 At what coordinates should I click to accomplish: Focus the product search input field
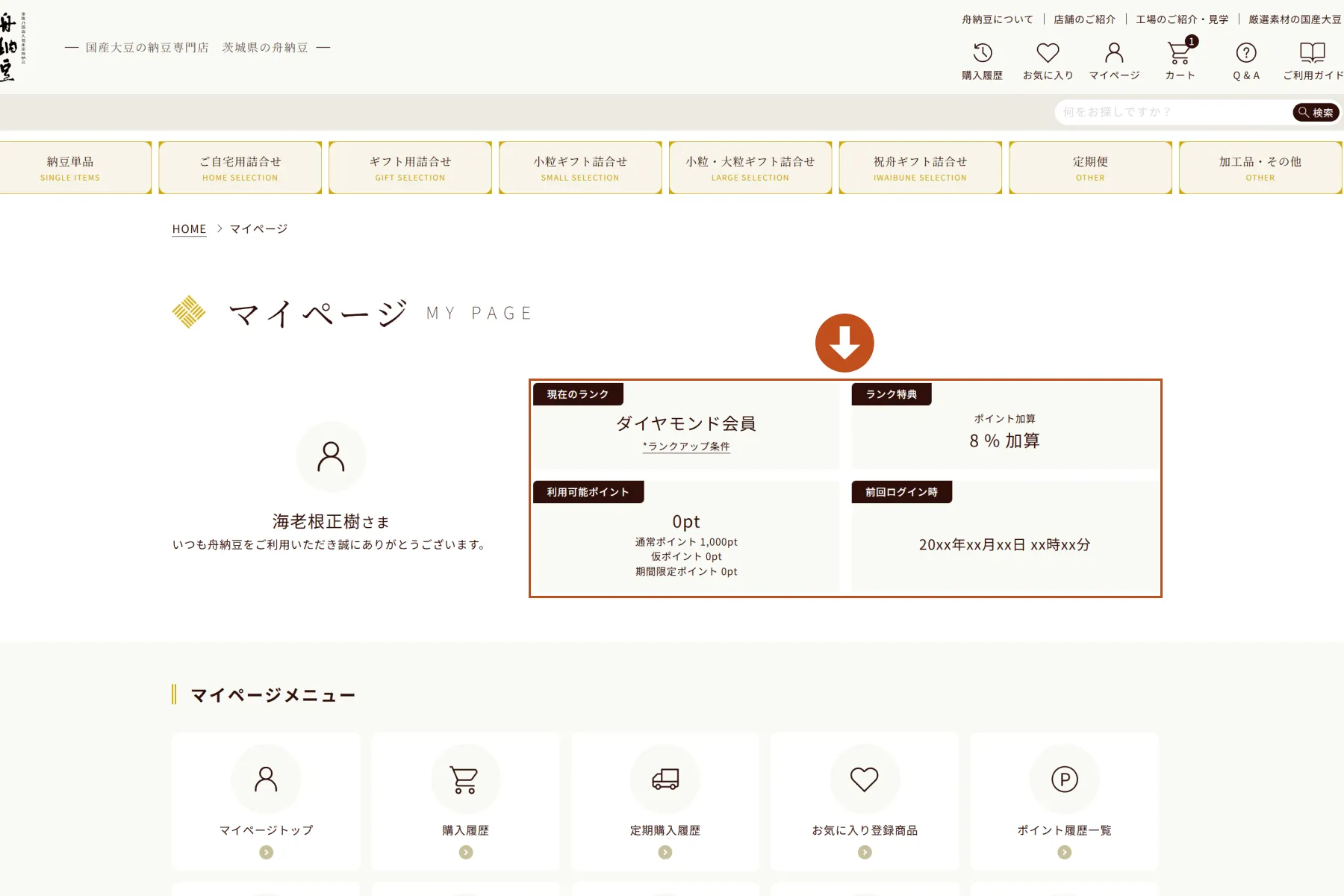(x=1172, y=112)
